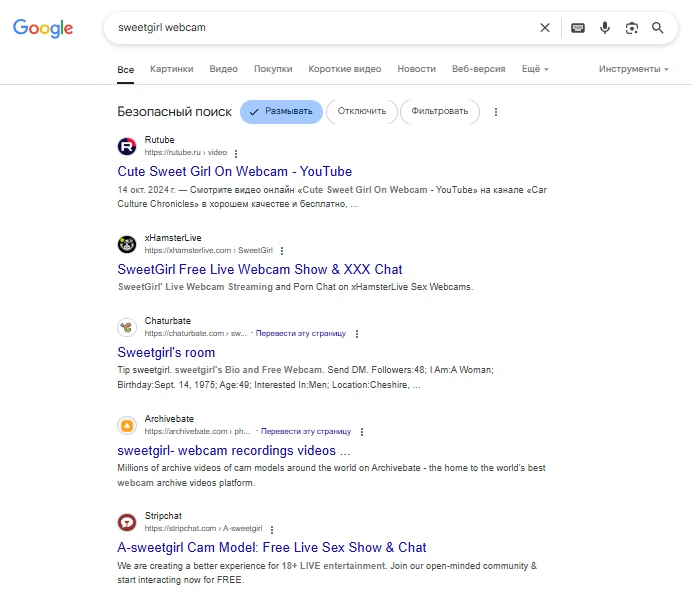This screenshot has height=595, width=692.
Task: Select the Размывать SafeSearch option
Action: (x=281, y=112)
